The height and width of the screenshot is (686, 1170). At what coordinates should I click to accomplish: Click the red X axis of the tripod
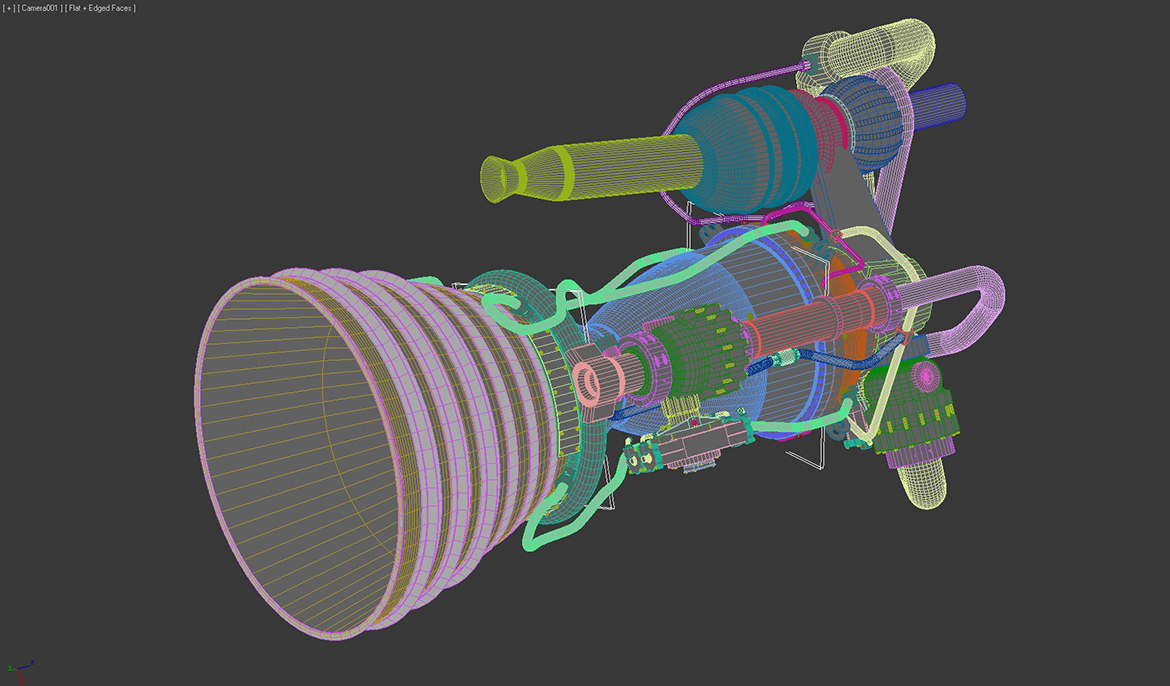[x=19, y=679]
